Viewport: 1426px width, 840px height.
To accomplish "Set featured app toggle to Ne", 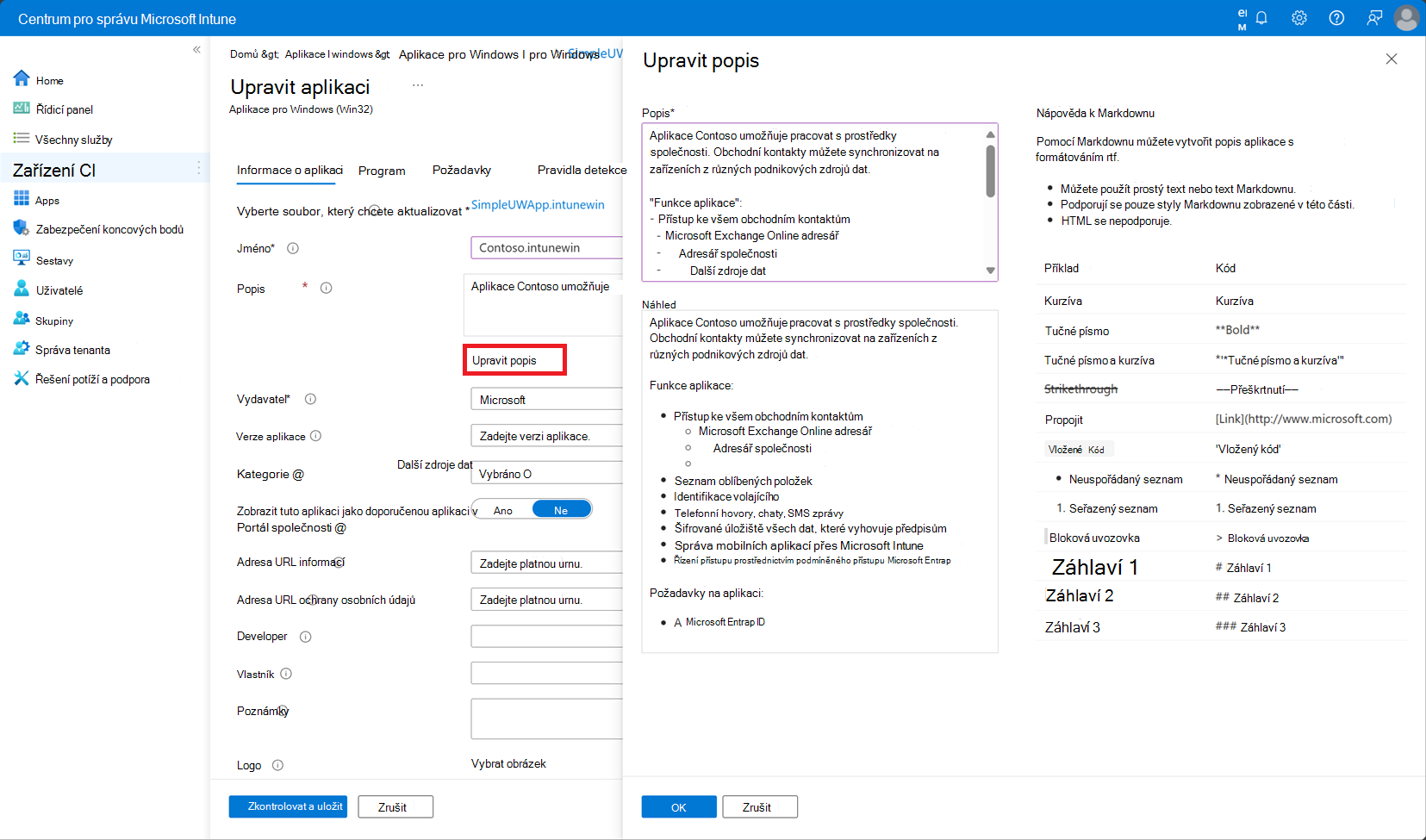I will point(561,510).
